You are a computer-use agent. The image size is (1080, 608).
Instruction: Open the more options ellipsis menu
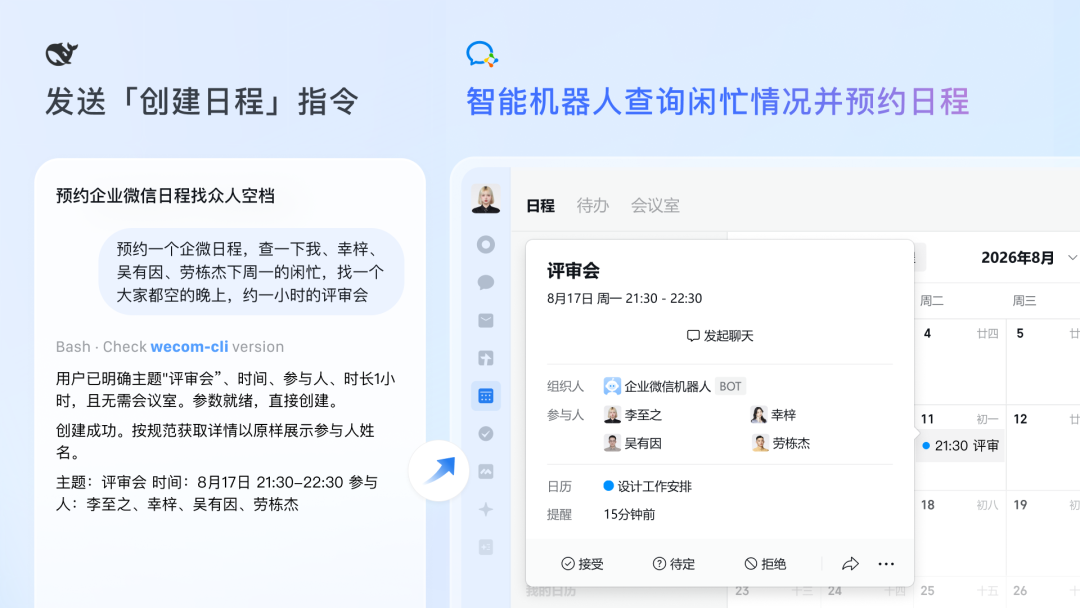pos(886,564)
